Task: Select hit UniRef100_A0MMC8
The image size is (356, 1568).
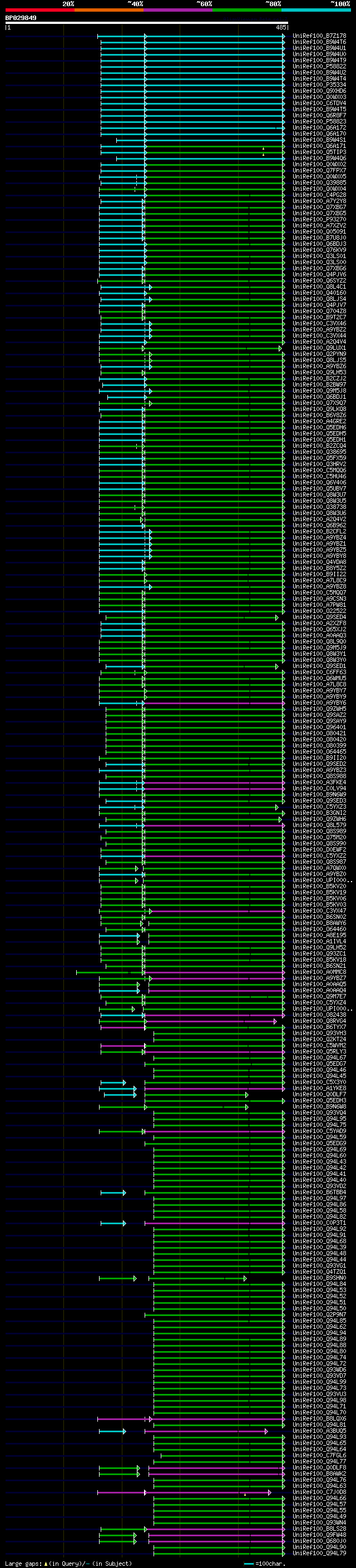Action: (x=319, y=972)
